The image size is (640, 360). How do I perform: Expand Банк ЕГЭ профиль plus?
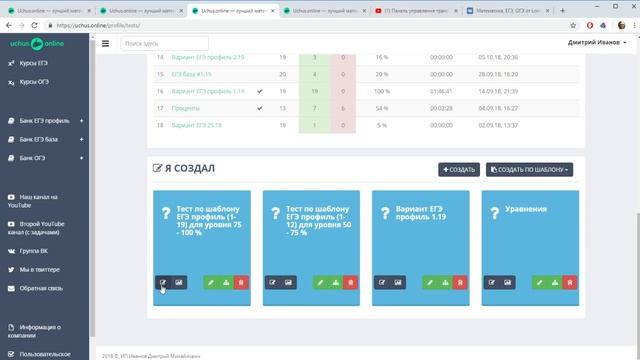click(x=82, y=121)
